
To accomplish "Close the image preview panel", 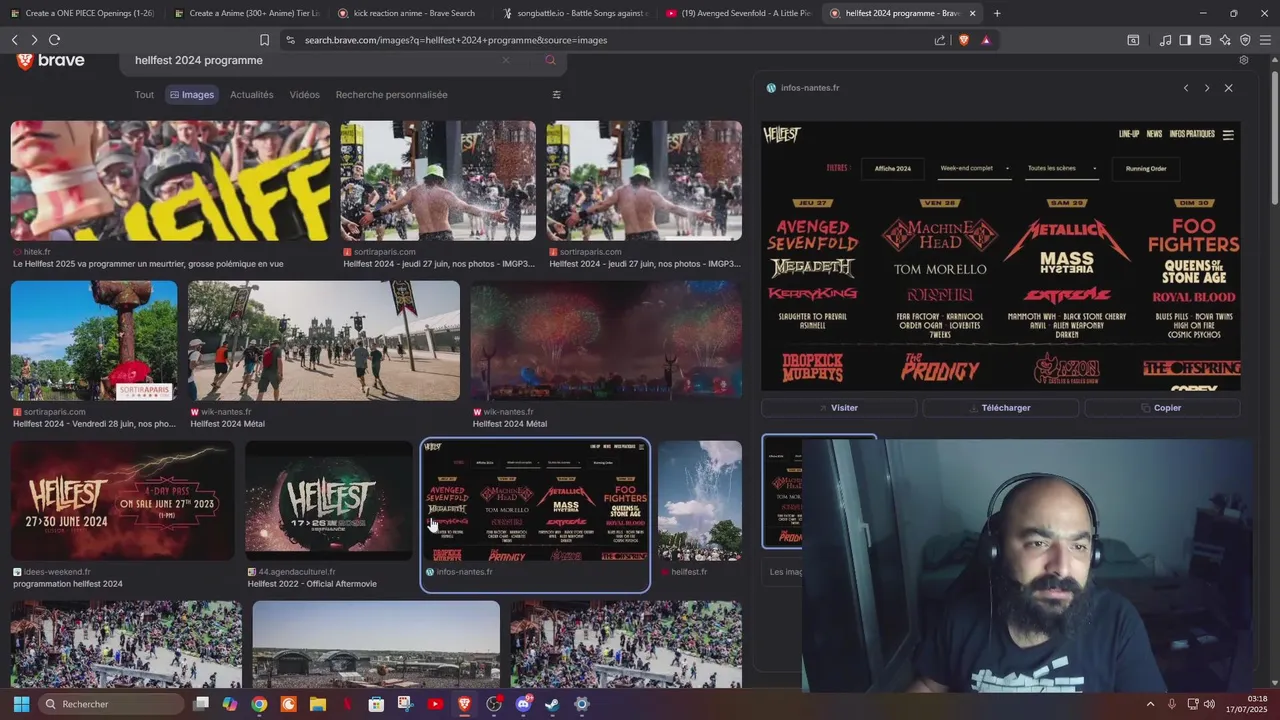I will (x=1229, y=88).
